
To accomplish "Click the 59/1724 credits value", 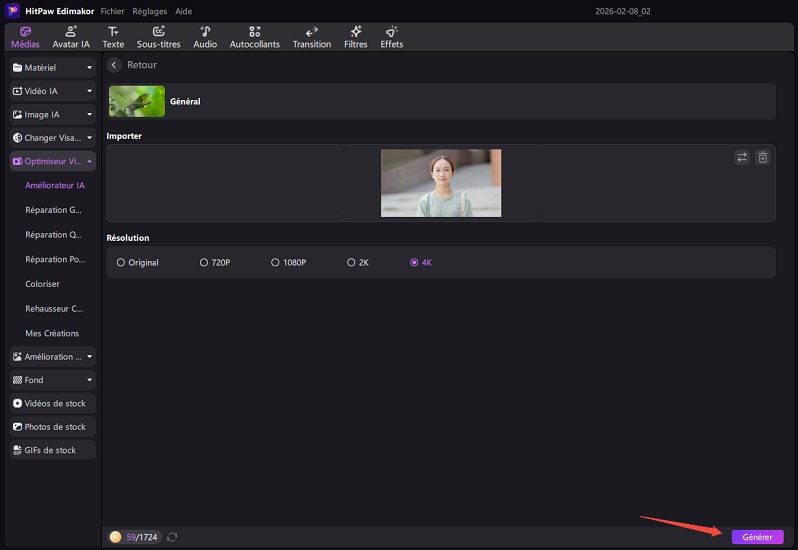I will [x=142, y=537].
